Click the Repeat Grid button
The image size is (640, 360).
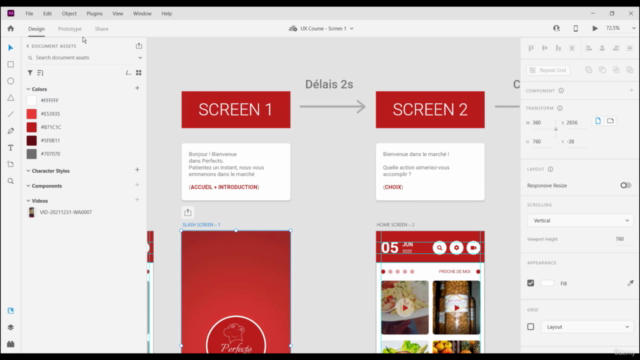click(x=549, y=70)
